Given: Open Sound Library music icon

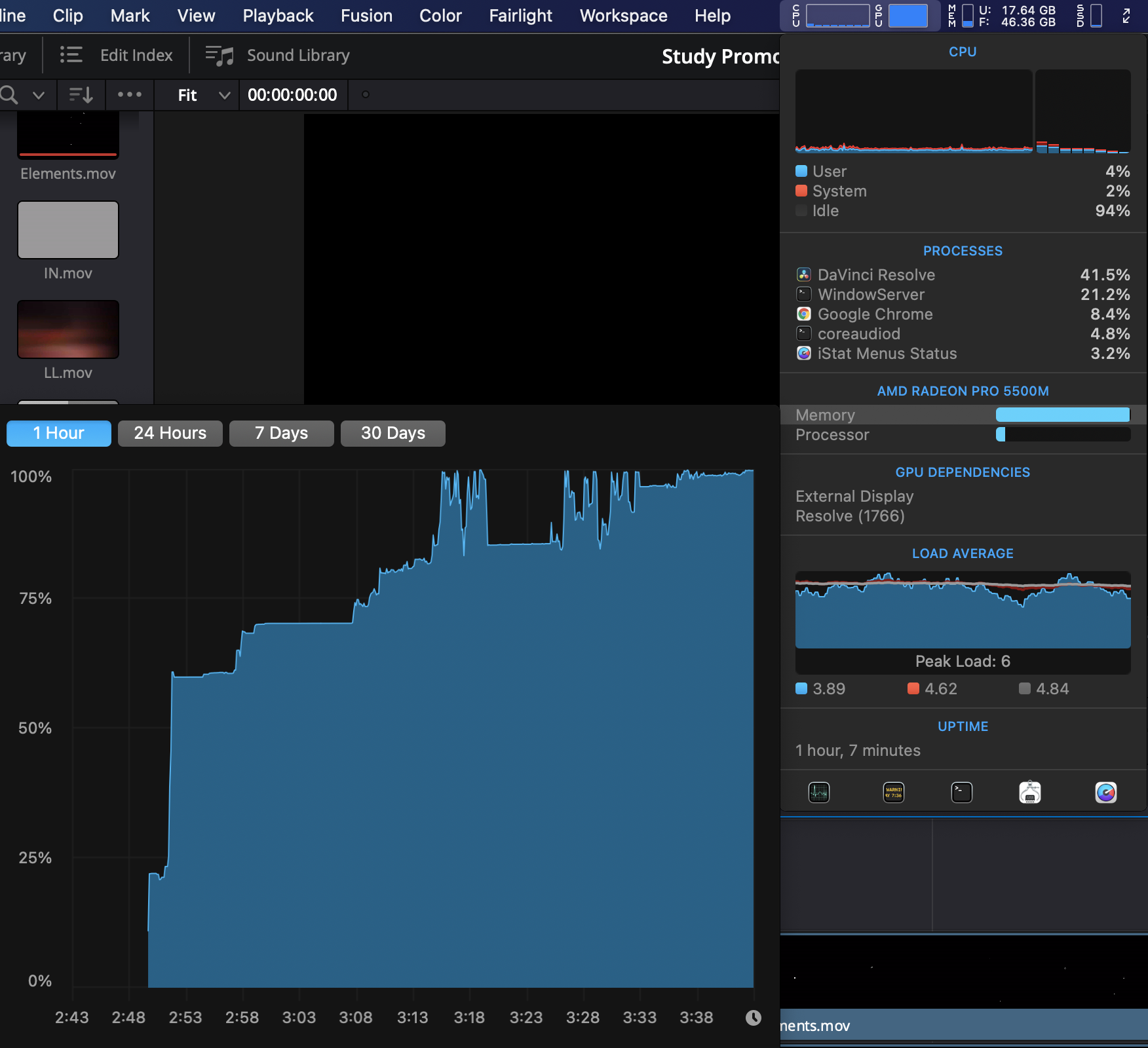Looking at the screenshot, I should pos(219,56).
